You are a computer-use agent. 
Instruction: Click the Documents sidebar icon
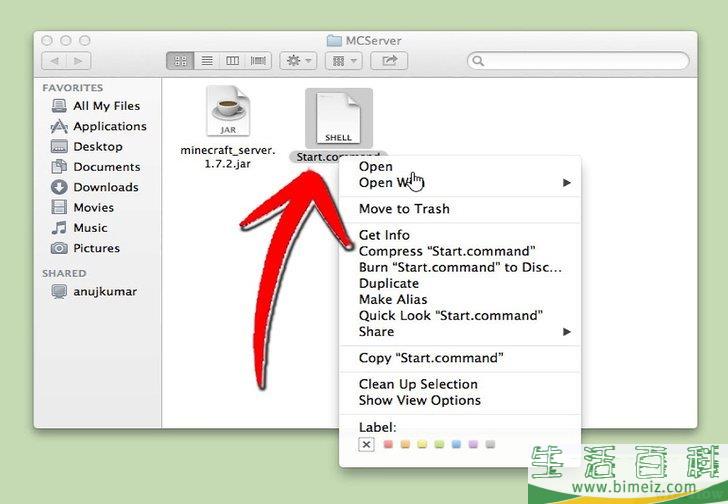pyautogui.click(x=59, y=167)
